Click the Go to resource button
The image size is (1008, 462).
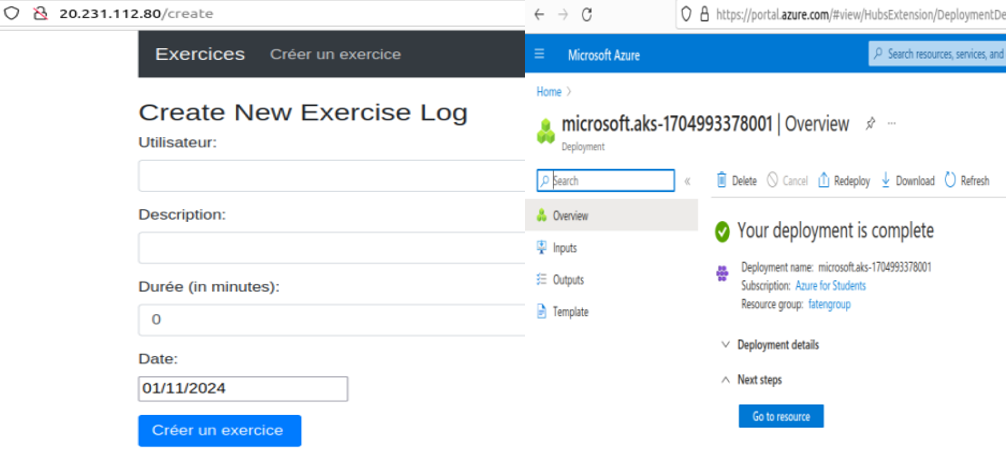(x=781, y=416)
